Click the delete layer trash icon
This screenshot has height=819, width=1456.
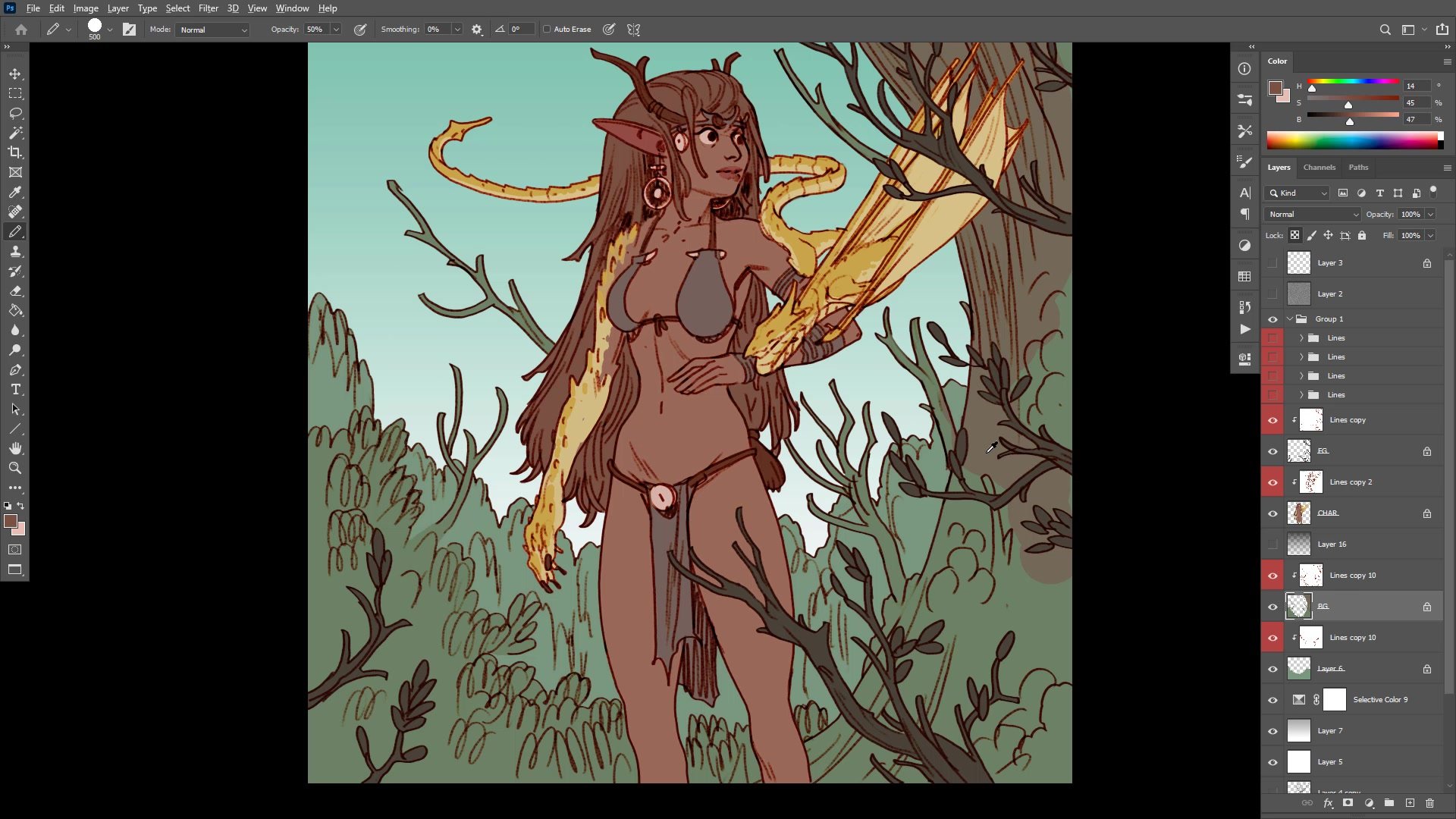tap(1429, 803)
